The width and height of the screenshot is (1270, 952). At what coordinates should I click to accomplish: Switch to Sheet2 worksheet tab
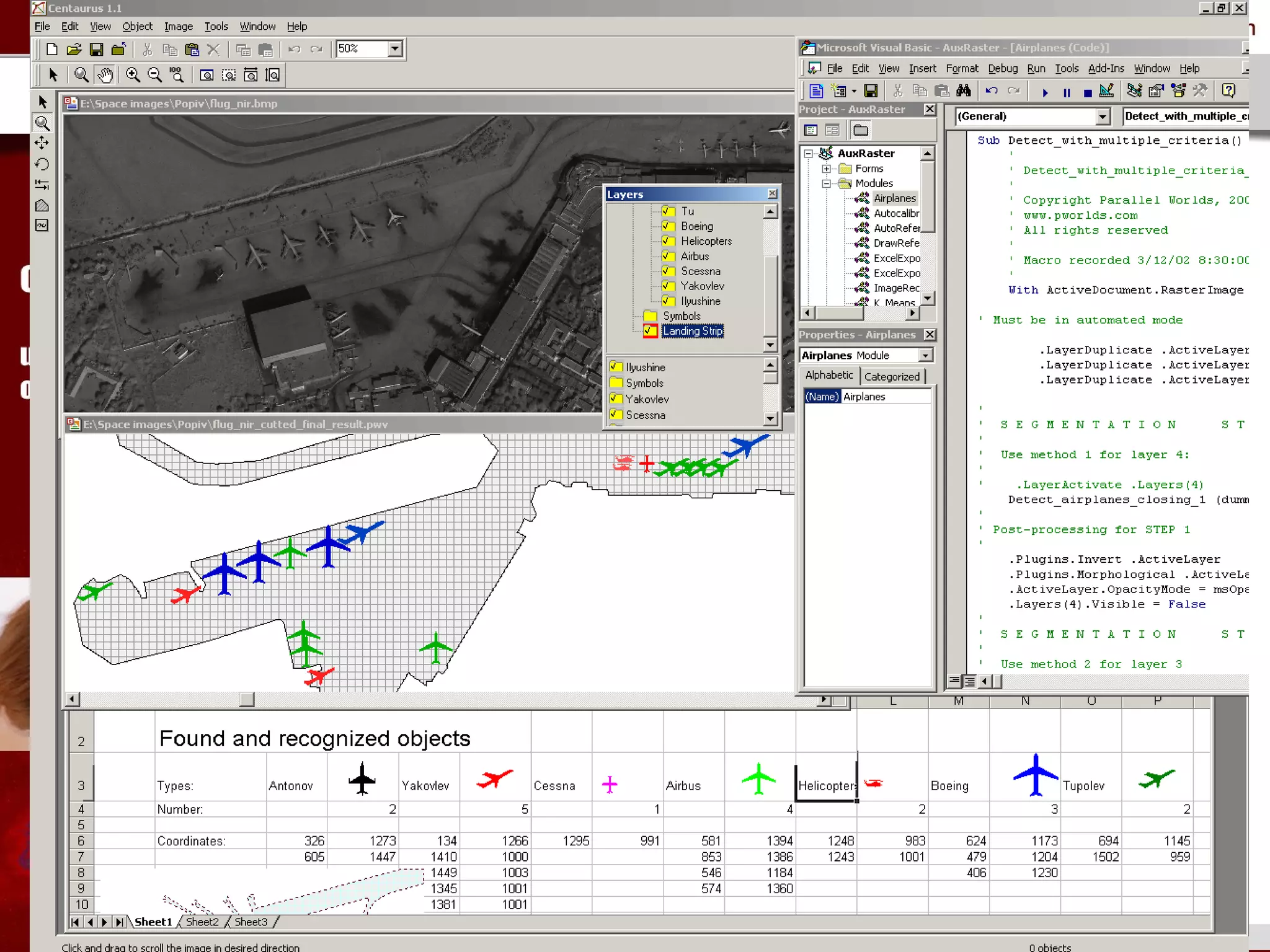coord(202,922)
